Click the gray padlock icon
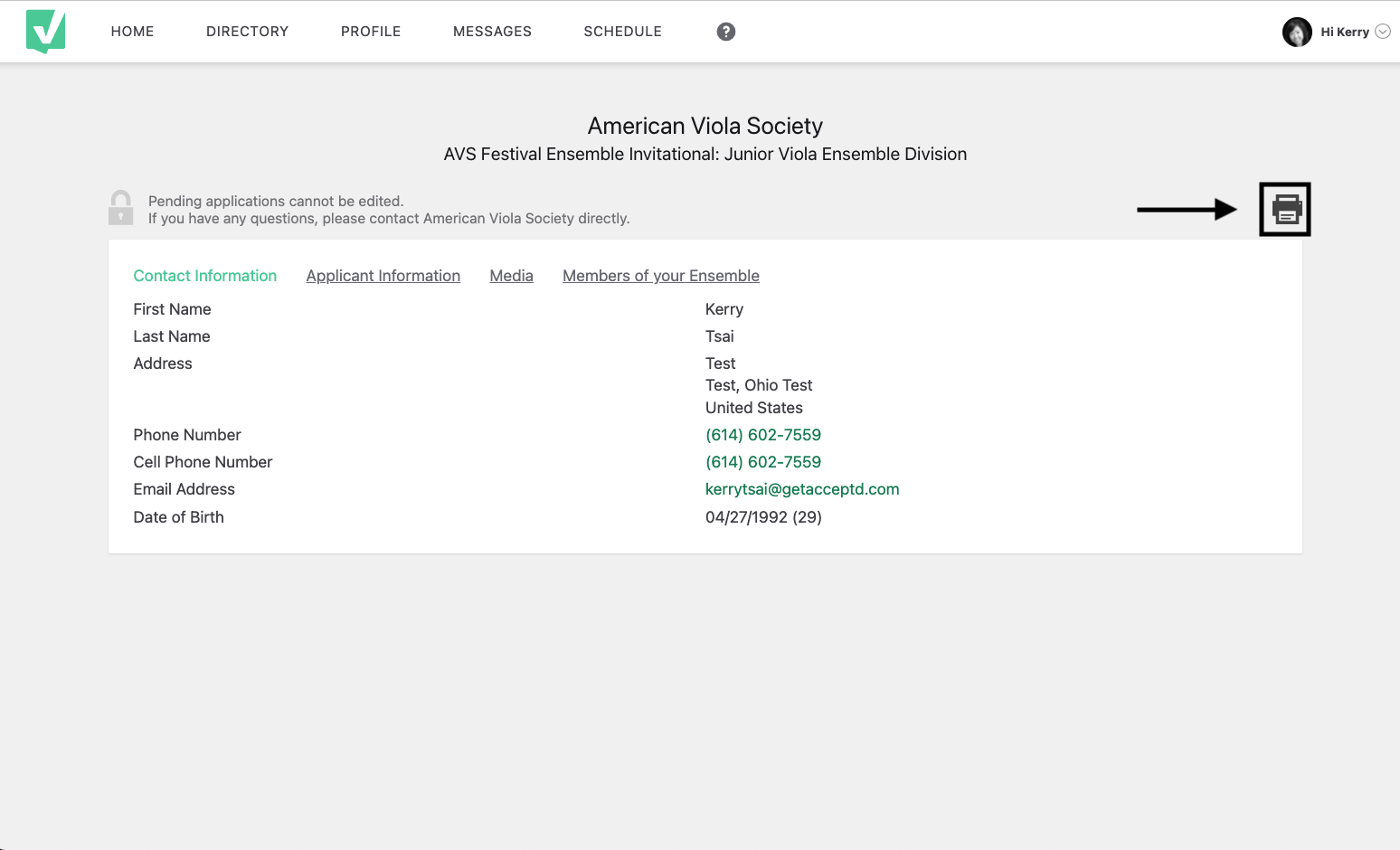This screenshot has width=1400, height=850. (121, 208)
